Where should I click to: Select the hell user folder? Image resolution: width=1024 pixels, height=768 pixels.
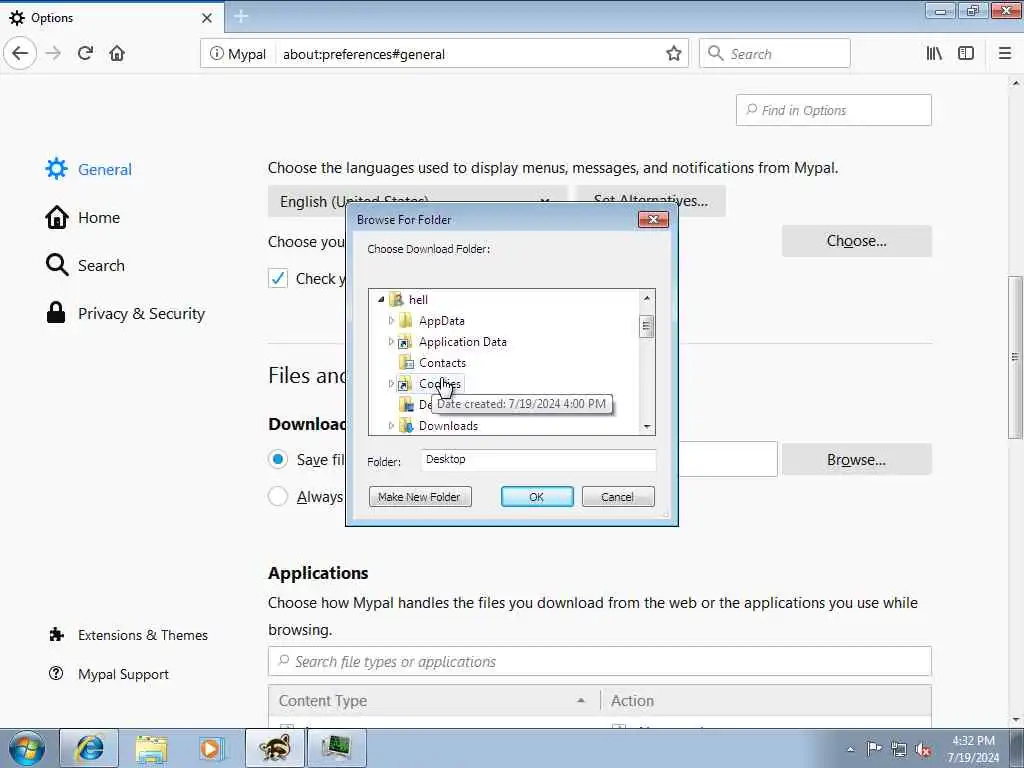tap(418, 300)
